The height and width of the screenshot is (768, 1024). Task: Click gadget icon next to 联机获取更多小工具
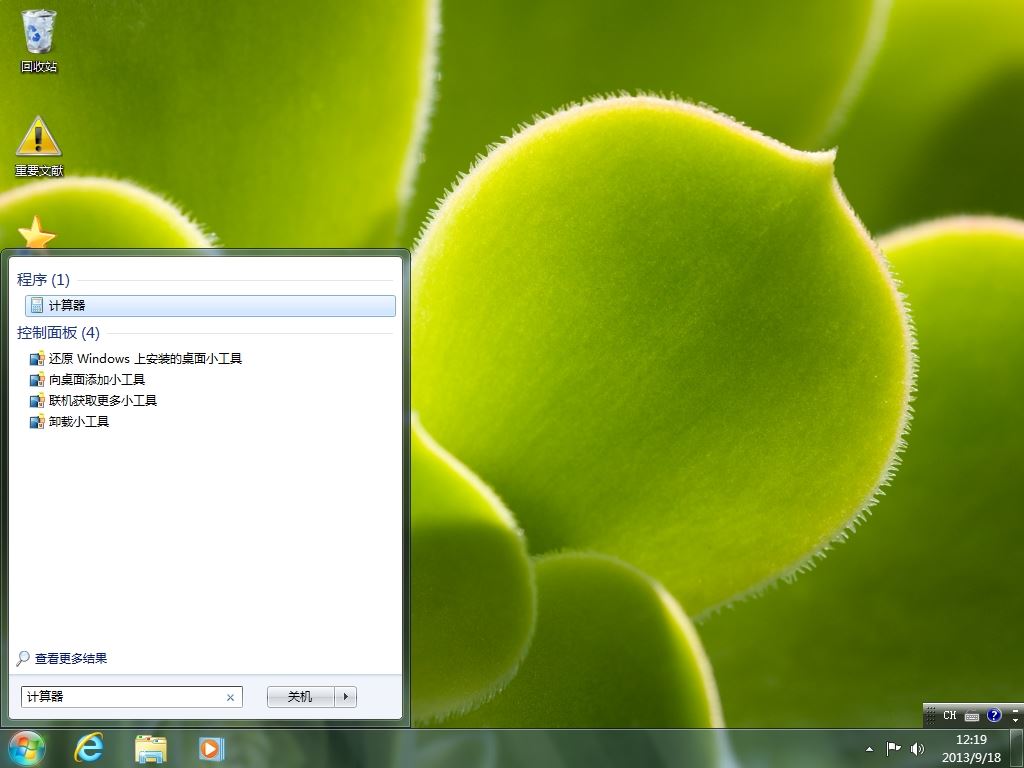pos(37,400)
